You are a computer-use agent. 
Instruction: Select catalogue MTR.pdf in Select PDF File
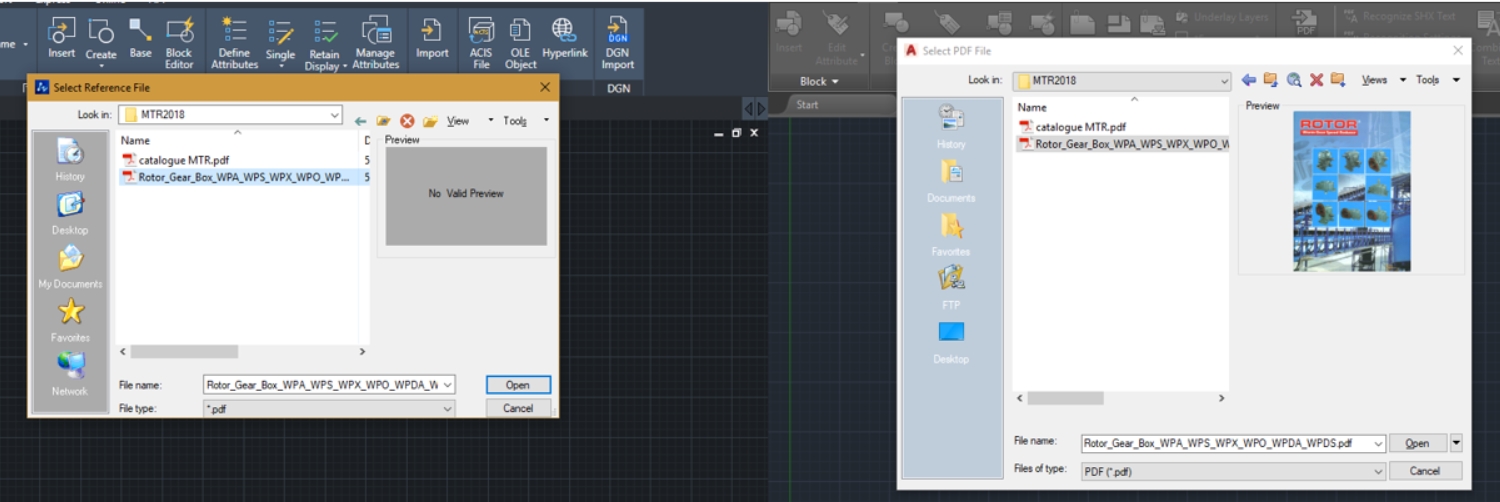click(1073, 127)
